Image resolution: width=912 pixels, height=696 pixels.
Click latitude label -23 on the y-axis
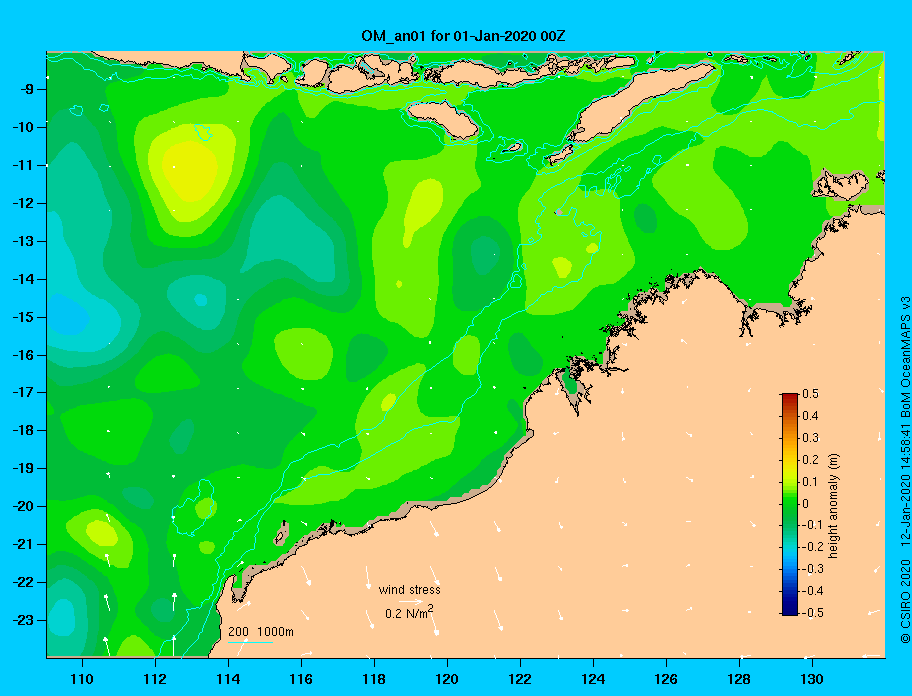point(24,620)
